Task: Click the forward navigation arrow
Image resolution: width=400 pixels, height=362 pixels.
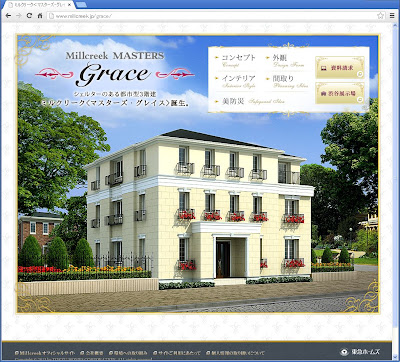Action: point(19,16)
